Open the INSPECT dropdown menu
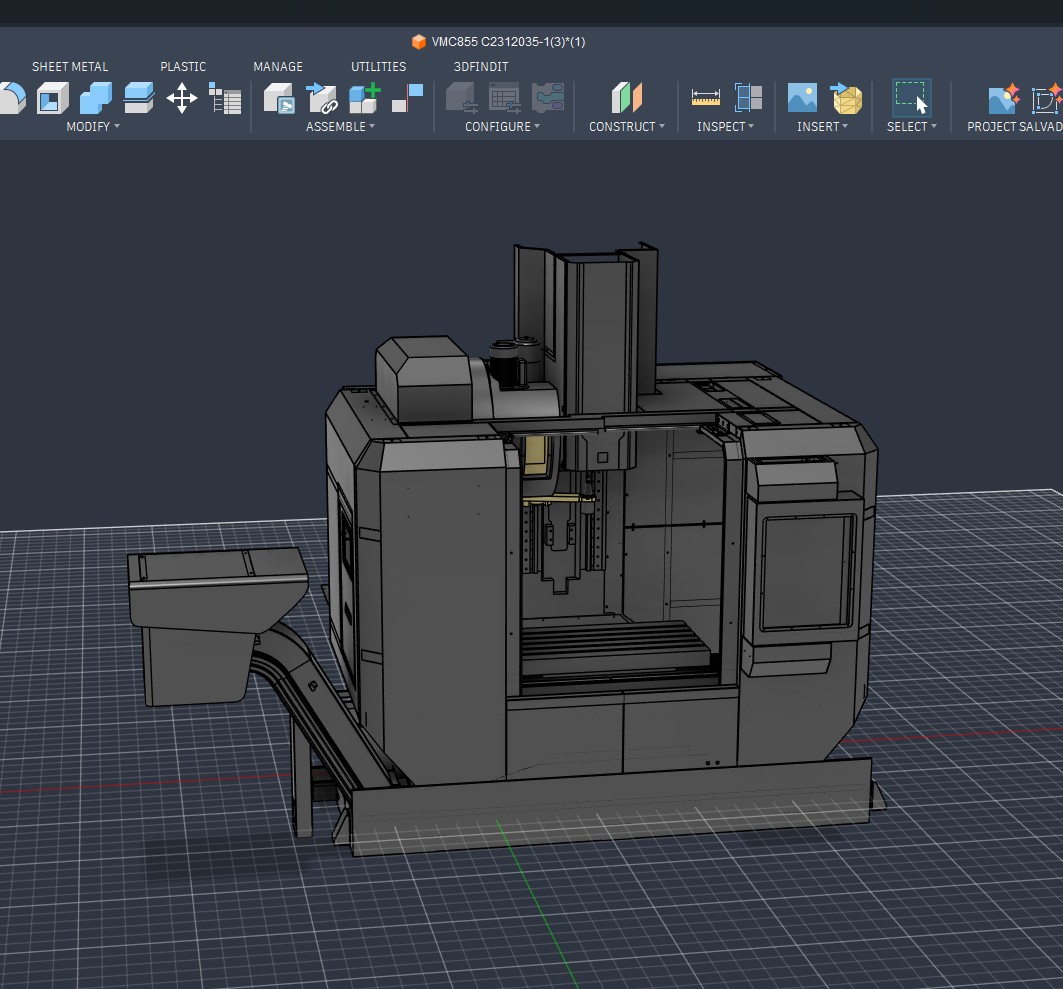This screenshot has width=1063, height=989. (x=725, y=127)
